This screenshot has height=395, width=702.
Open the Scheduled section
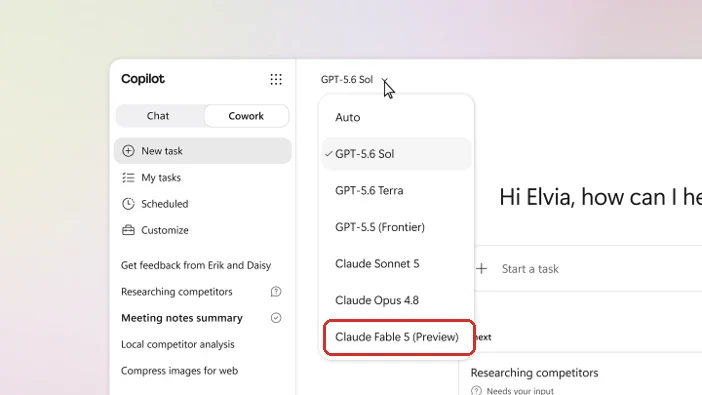pos(203,204)
